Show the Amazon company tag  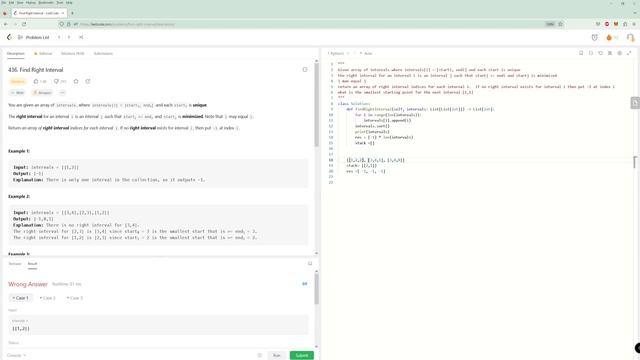click(42, 93)
